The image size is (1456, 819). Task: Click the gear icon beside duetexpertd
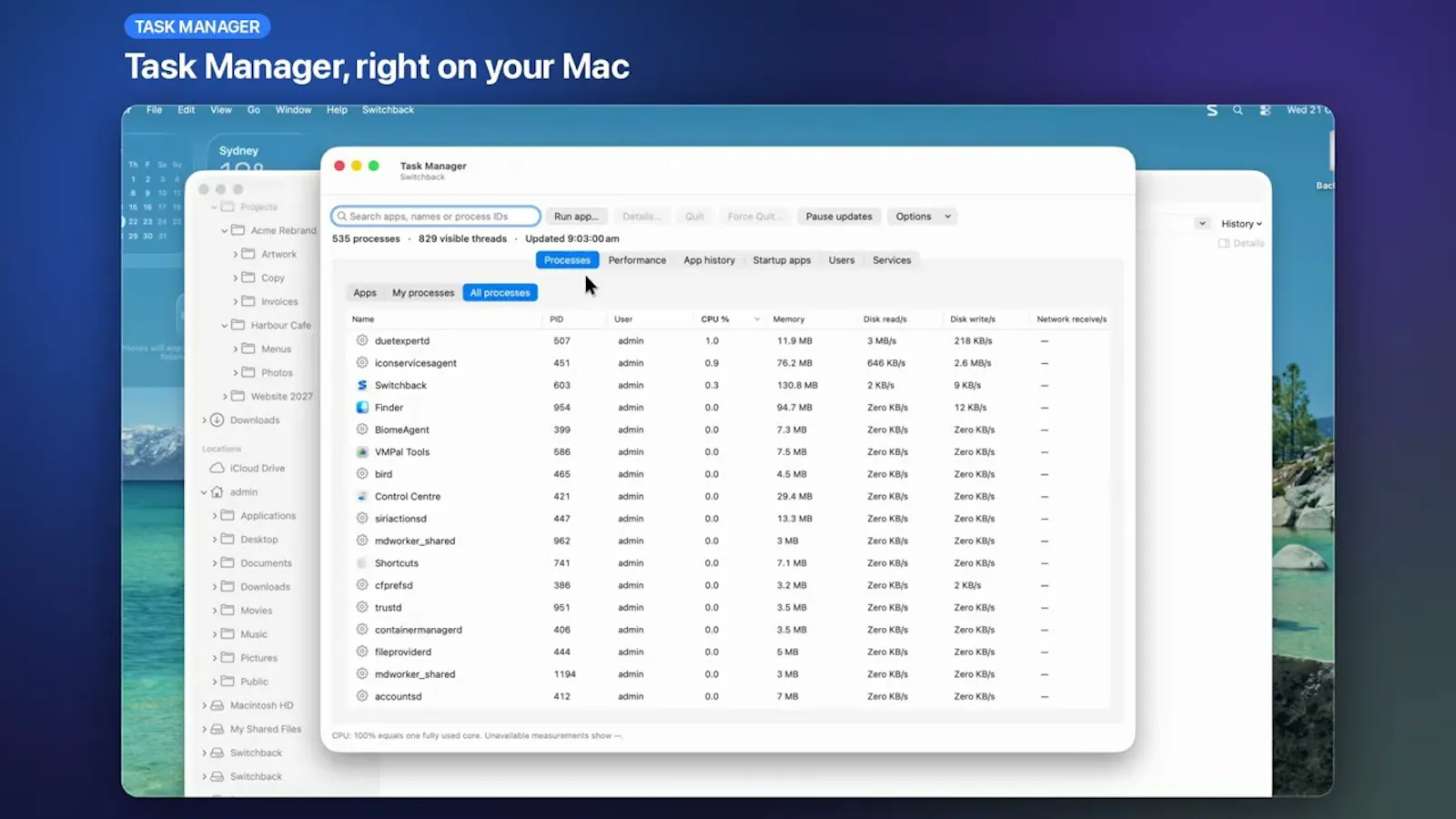362,340
